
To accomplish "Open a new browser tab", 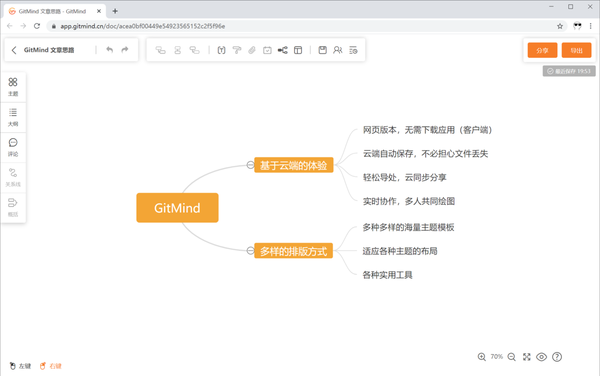I will tap(115, 11).
